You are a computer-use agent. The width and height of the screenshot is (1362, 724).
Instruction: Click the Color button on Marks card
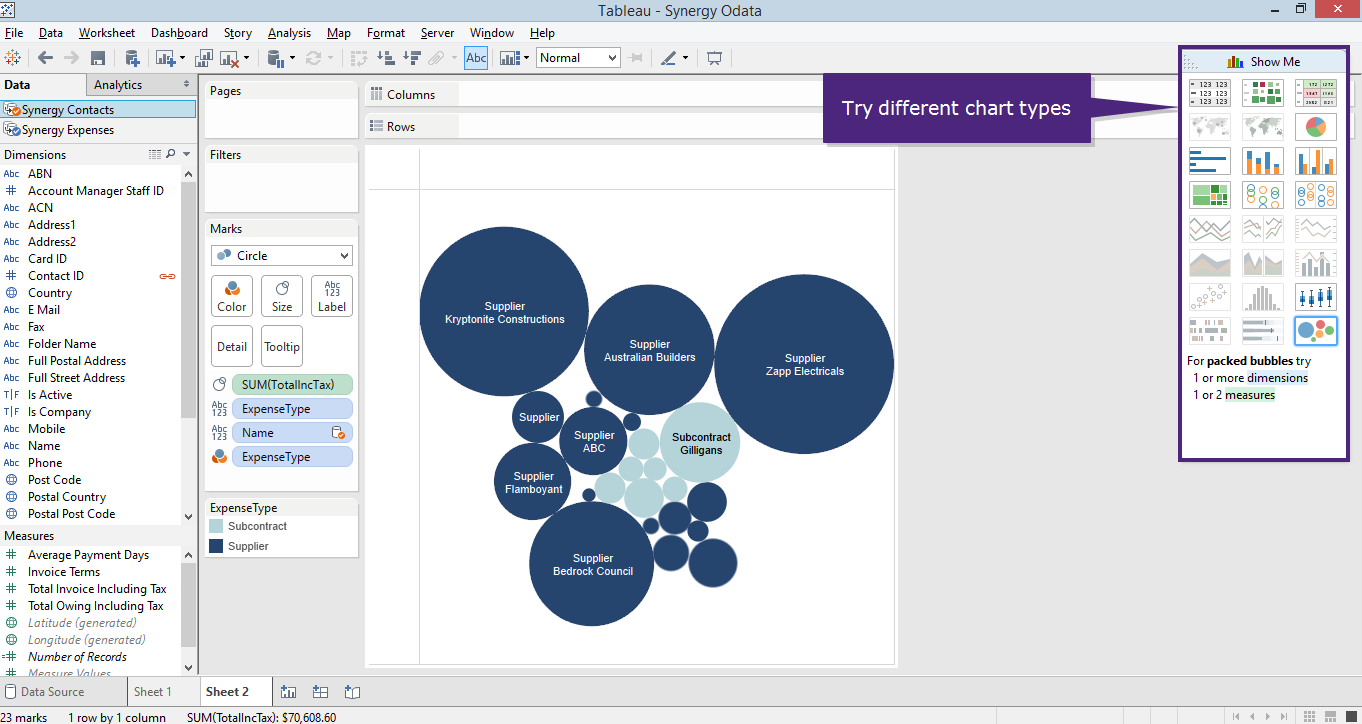[x=232, y=296]
